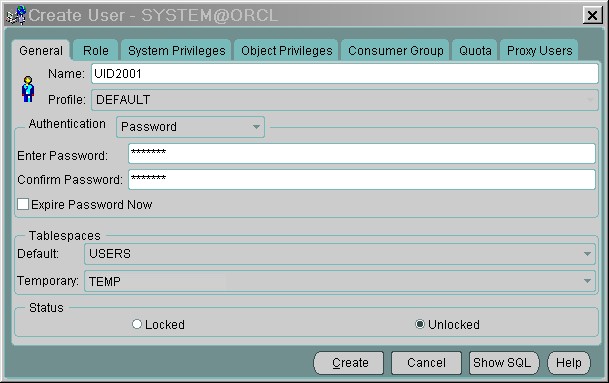Click into the Confirm Password field
This screenshot has width=609, height=383.
click(x=362, y=179)
